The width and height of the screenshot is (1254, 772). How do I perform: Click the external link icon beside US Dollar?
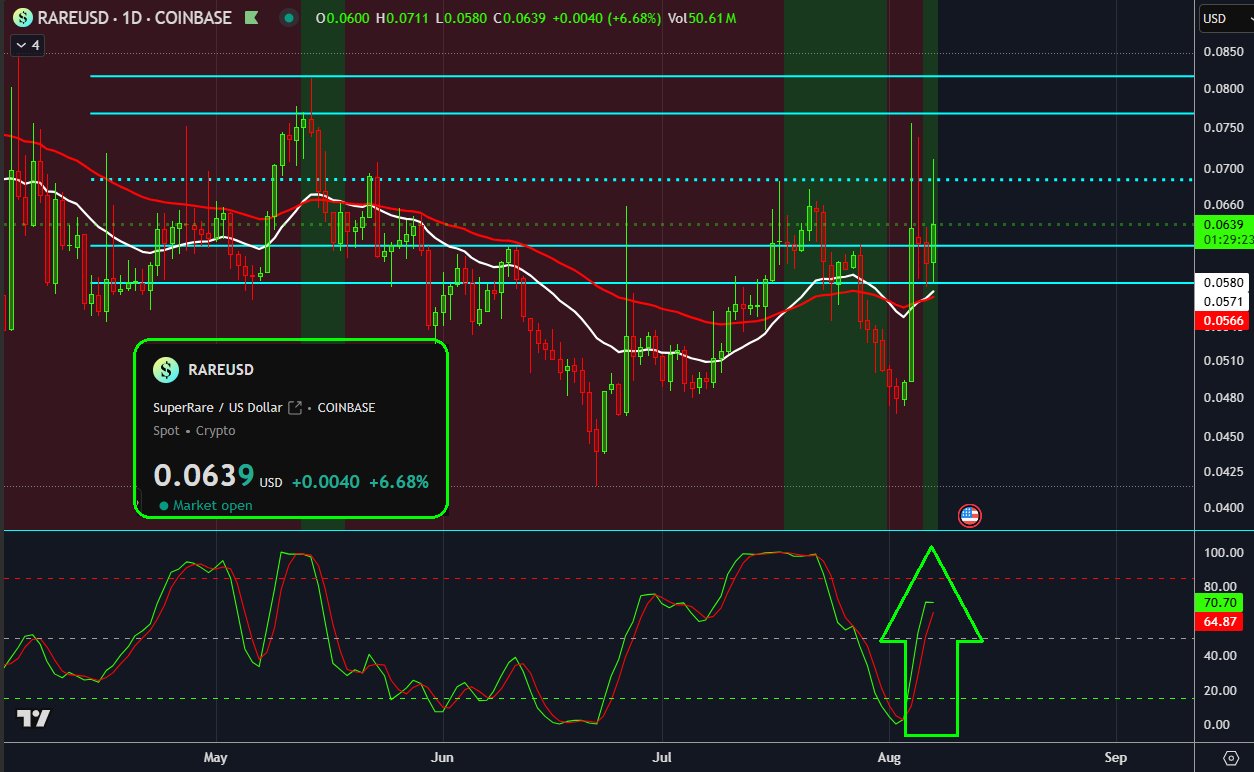coord(294,408)
